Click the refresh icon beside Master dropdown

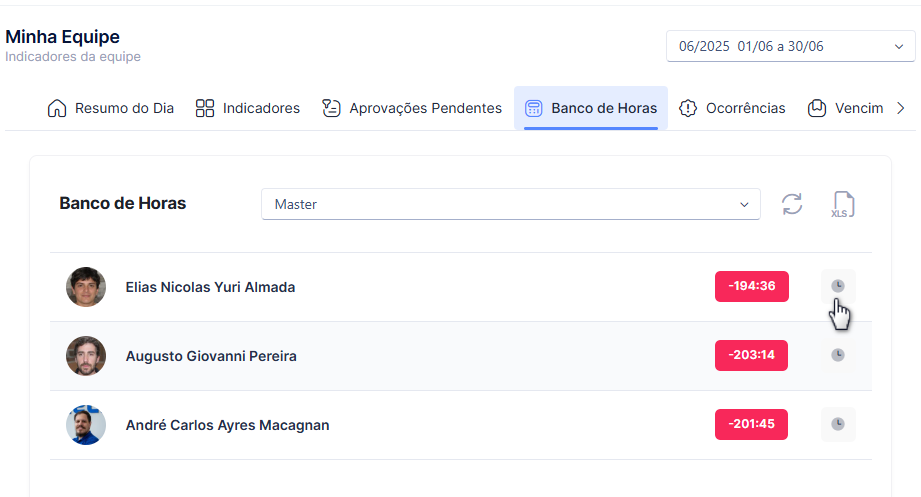point(792,204)
